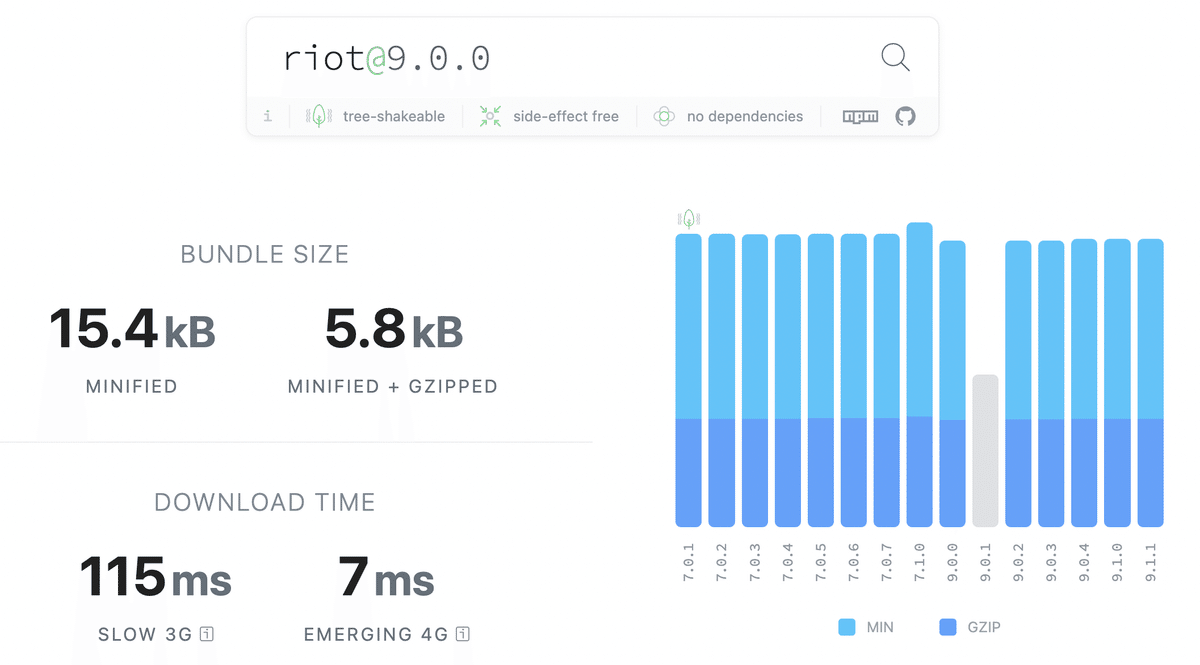Select the 7.0.4 version bar
1200x665 pixels.
click(x=788, y=380)
